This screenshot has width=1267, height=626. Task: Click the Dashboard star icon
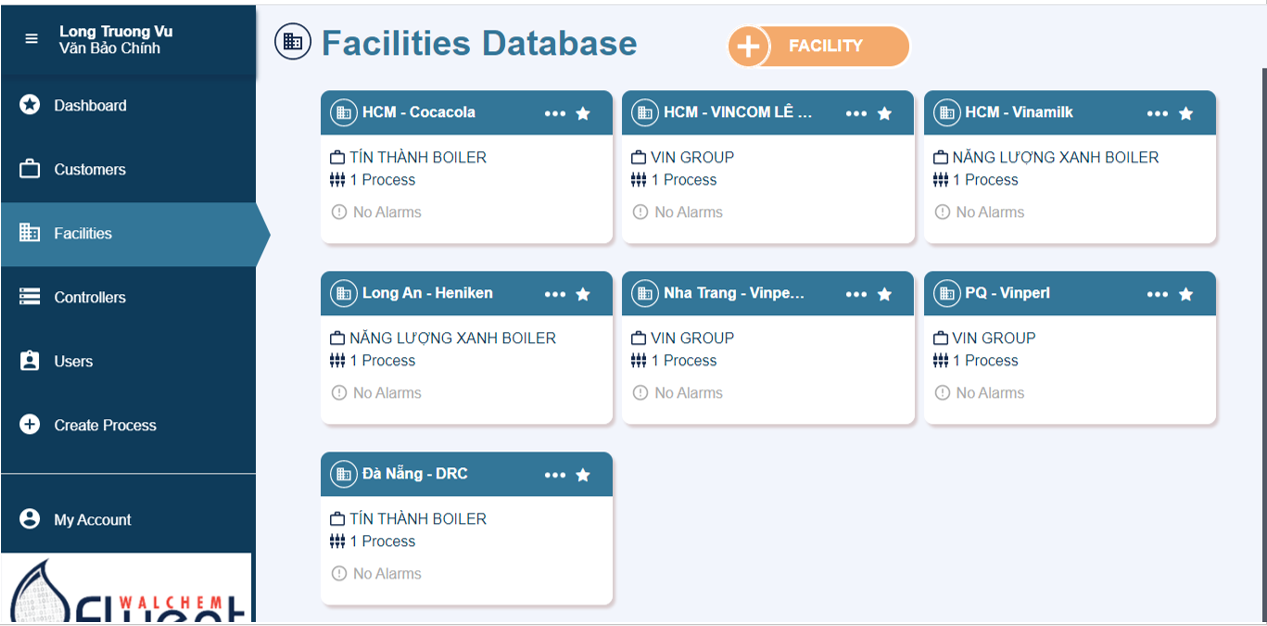click(x=30, y=104)
